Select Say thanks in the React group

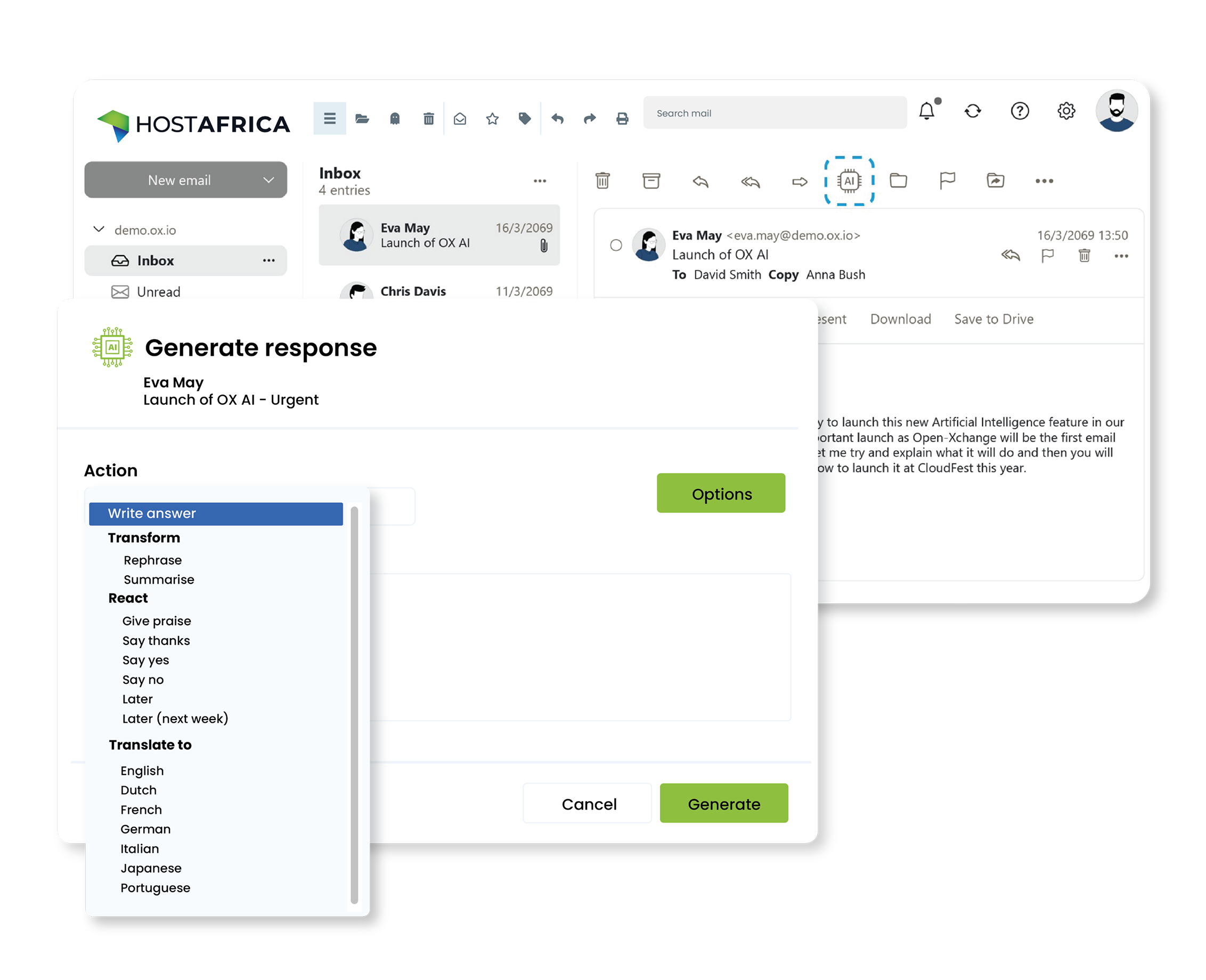(156, 641)
